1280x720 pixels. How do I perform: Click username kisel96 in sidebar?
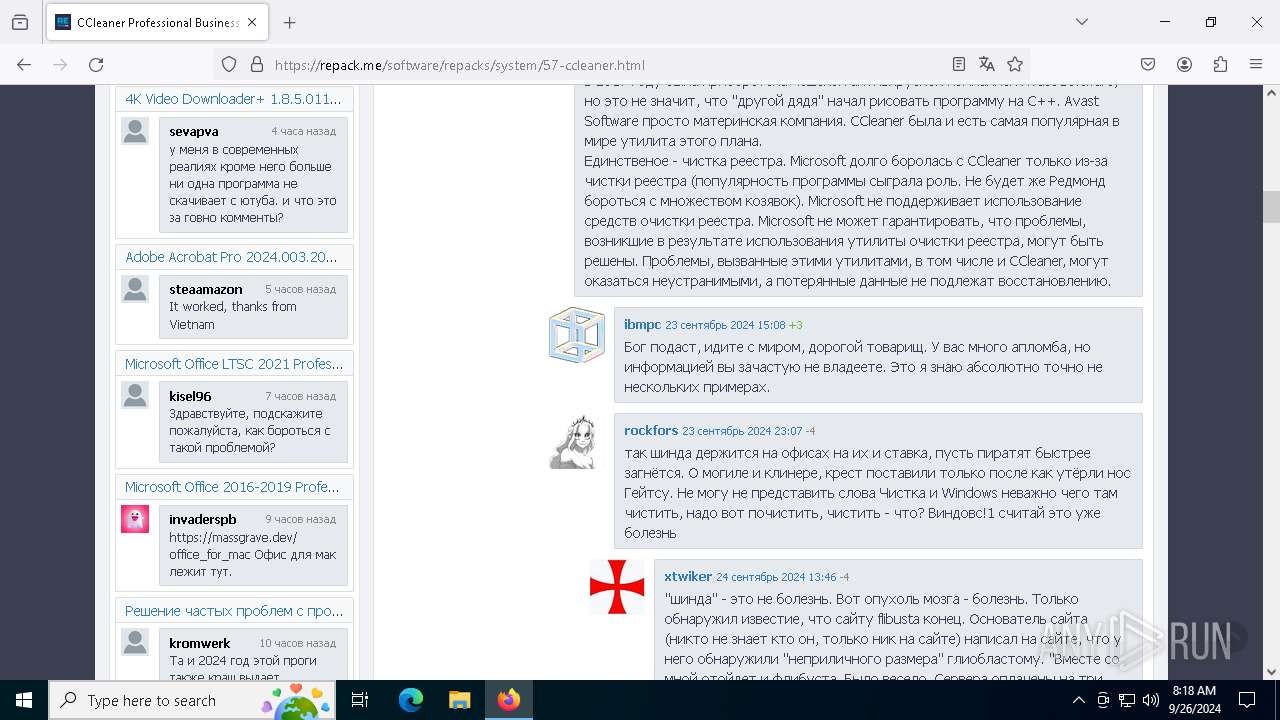click(x=190, y=396)
